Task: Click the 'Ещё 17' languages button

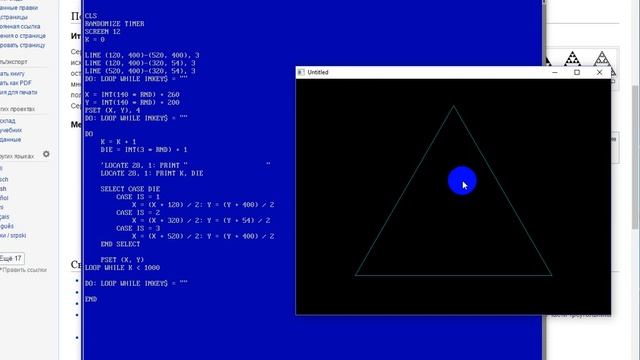Action: click(x=11, y=258)
